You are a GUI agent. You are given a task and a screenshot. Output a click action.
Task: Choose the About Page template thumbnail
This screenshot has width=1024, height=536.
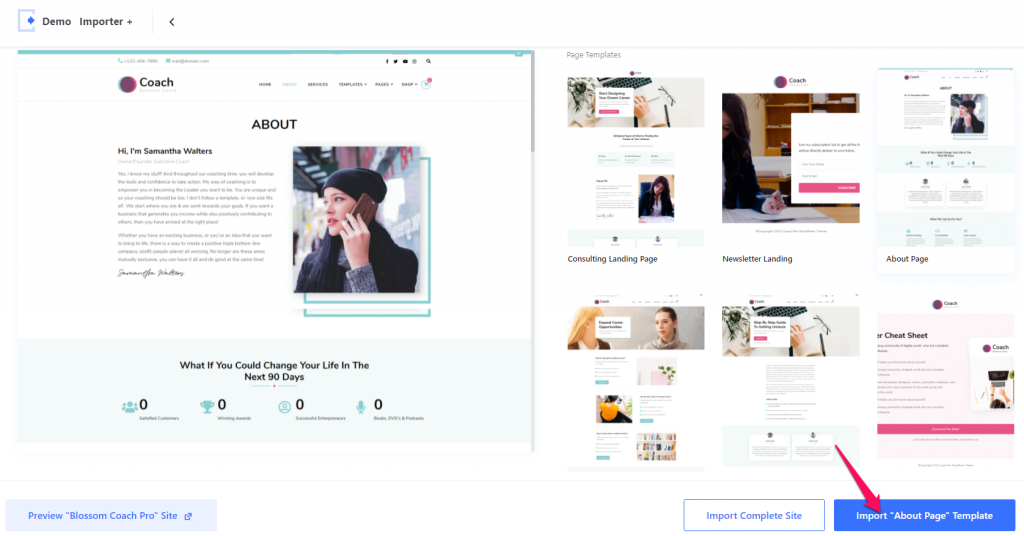(x=945, y=170)
